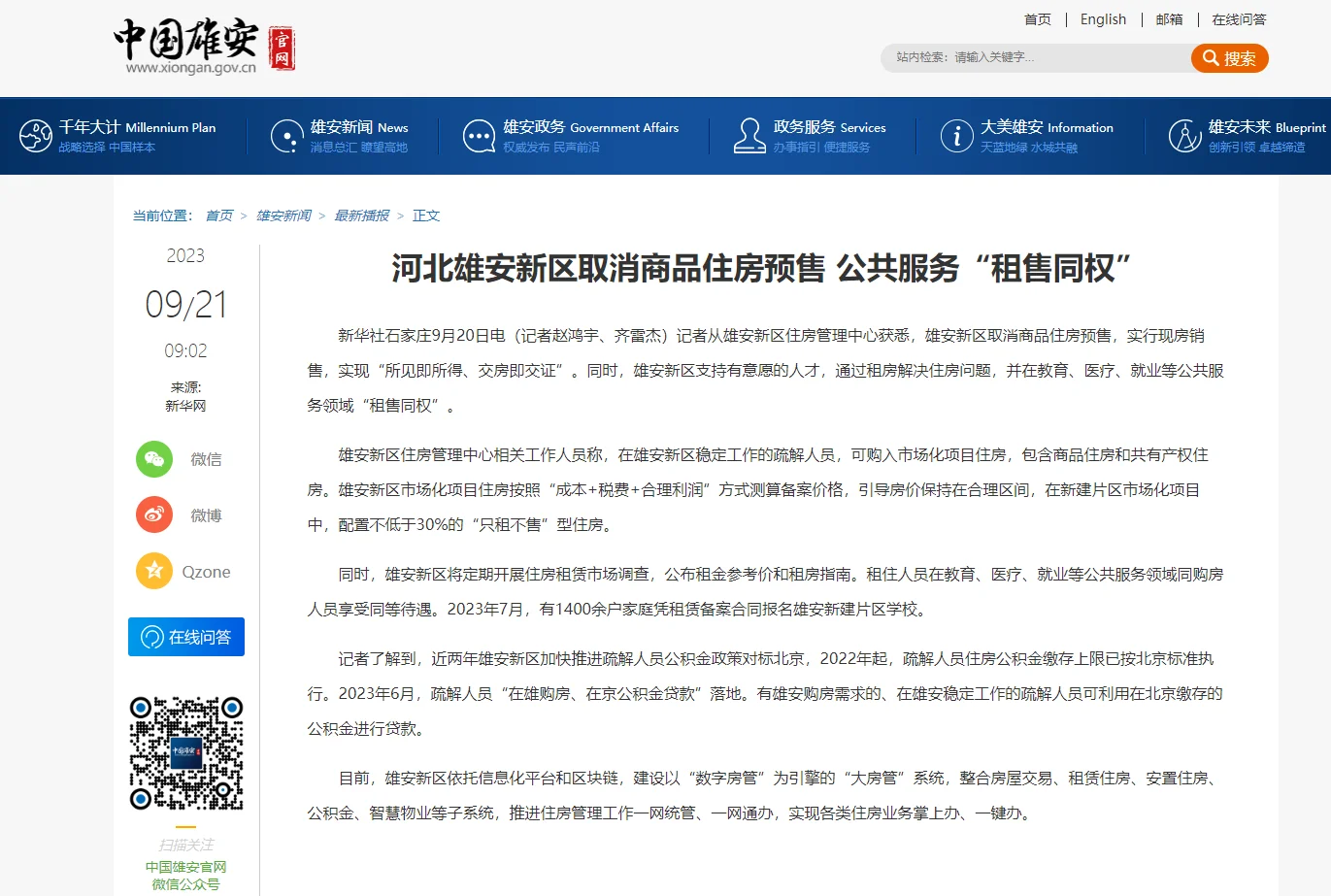
Task: Click the 站内检索 search input field
Action: click(x=1036, y=58)
